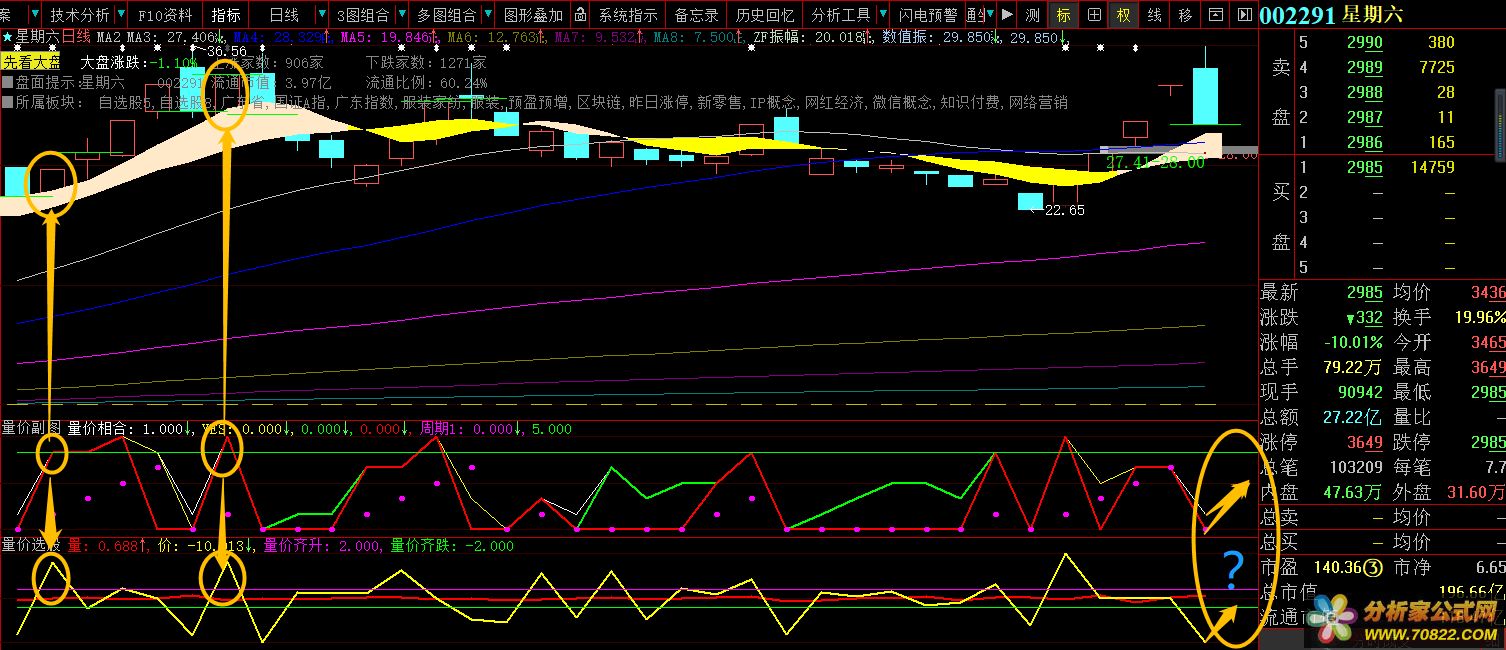Open the 指标 indicator menu

226,15
